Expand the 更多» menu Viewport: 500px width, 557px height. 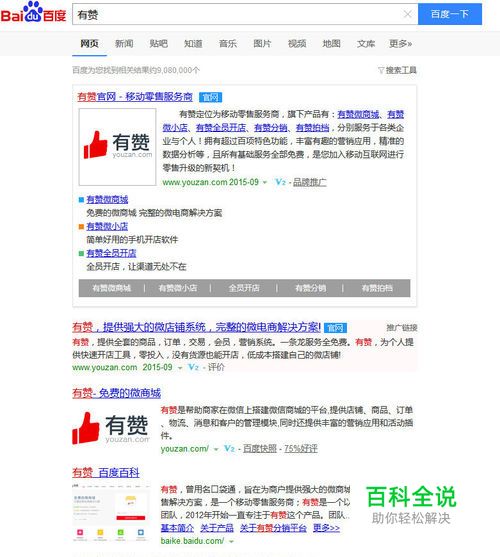(x=401, y=44)
